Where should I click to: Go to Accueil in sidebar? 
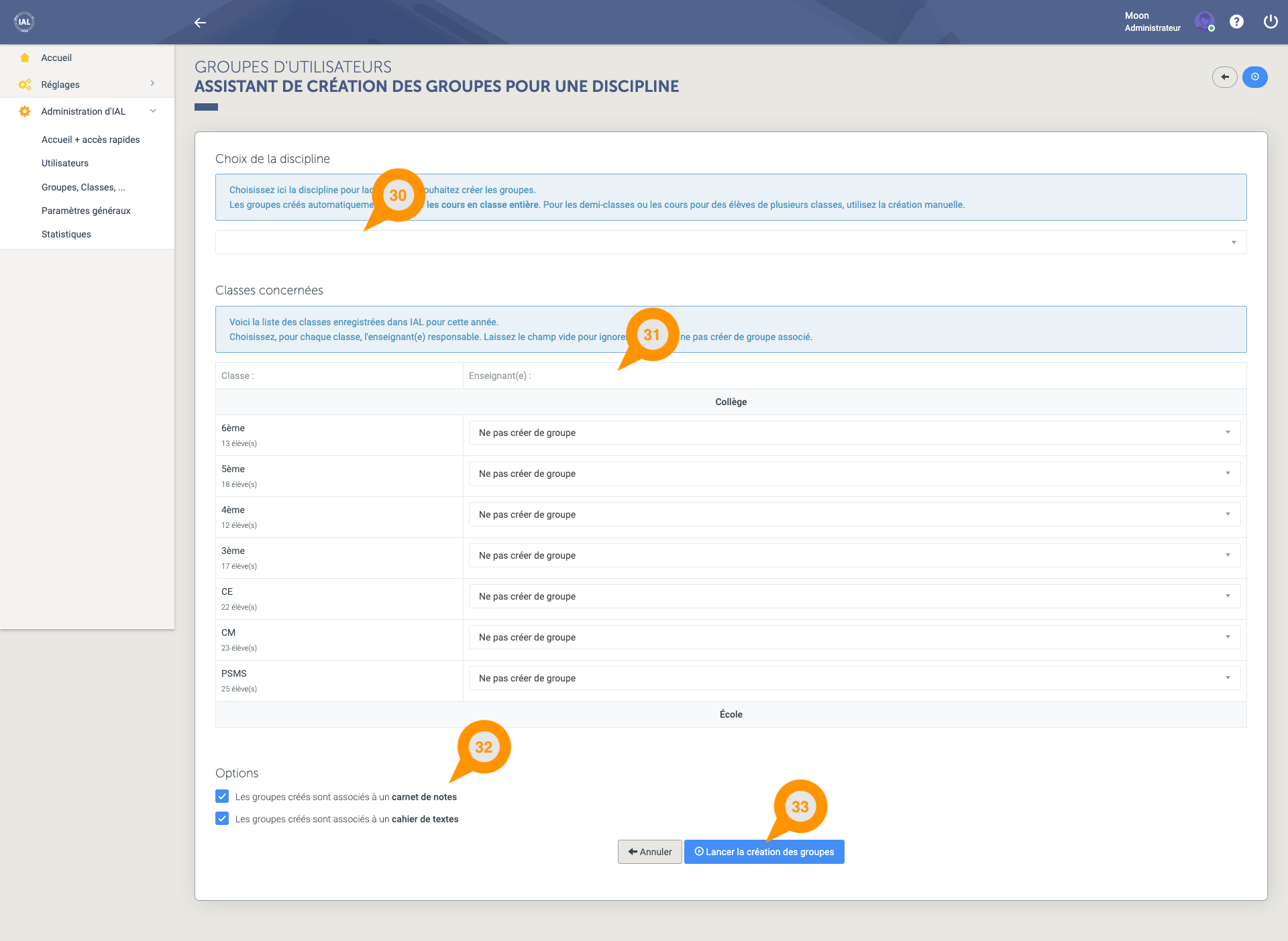click(x=56, y=58)
